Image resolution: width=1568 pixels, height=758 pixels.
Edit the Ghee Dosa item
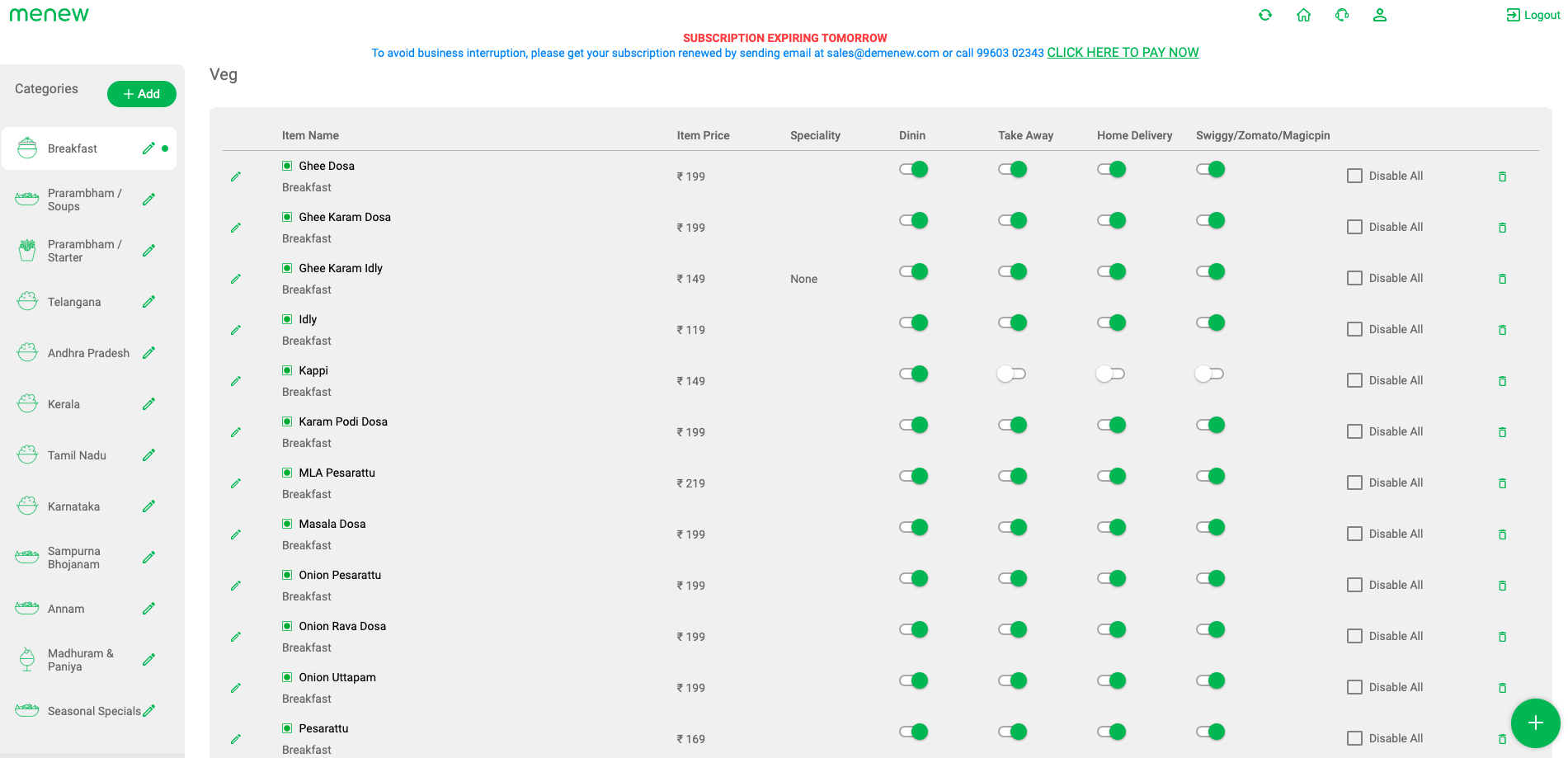tap(236, 177)
